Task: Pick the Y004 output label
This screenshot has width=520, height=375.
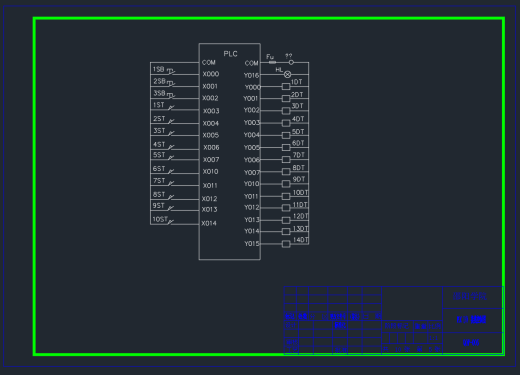Action: (x=252, y=135)
